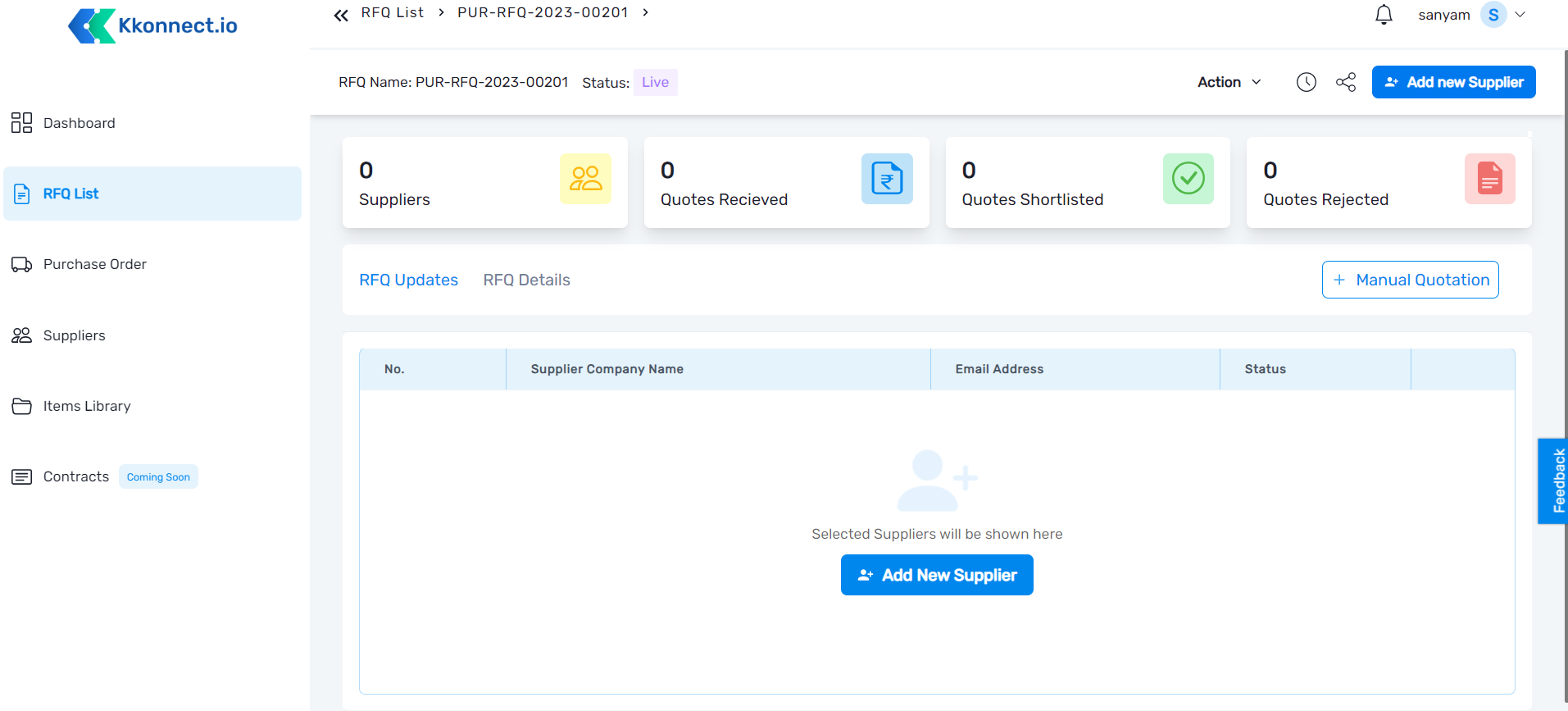This screenshot has width=1568, height=711.
Task: Click the share icon
Action: [x=1346, y=82]
